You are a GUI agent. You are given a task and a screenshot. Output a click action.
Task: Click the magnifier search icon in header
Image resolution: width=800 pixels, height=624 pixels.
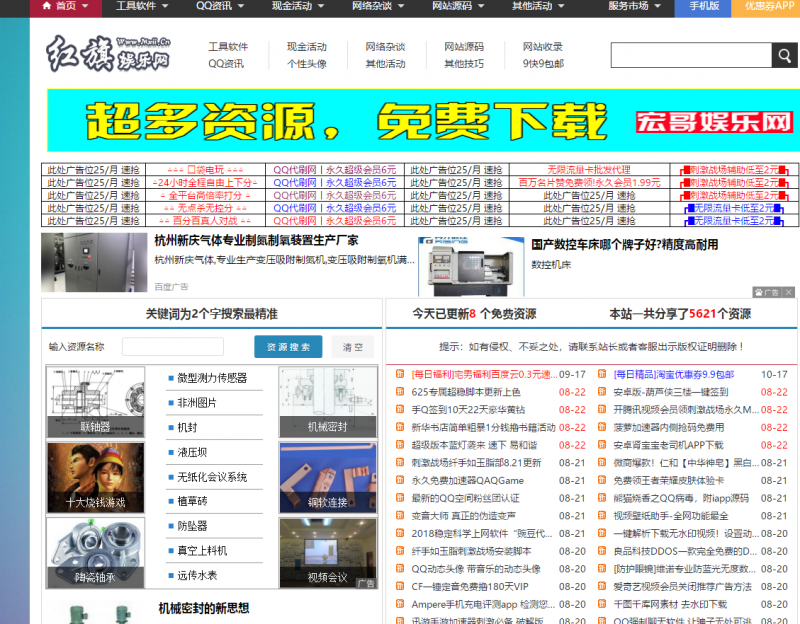coord(784,55)
